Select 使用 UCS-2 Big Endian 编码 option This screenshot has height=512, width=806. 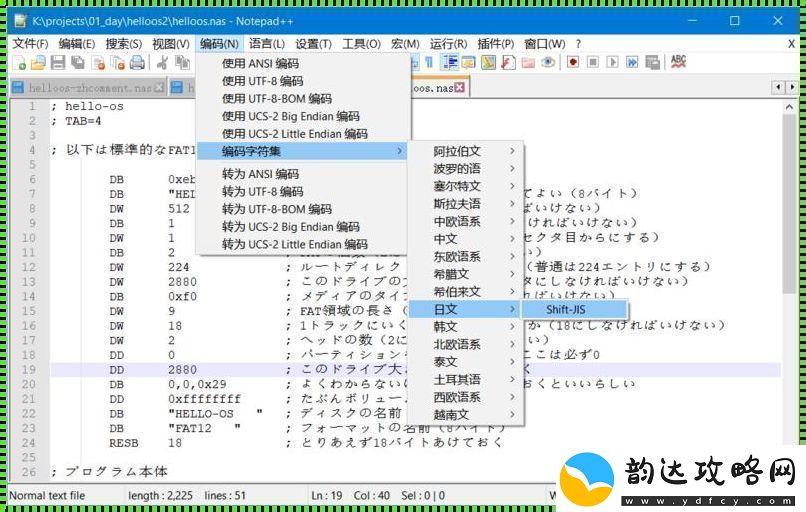click(x=303, y=116)
